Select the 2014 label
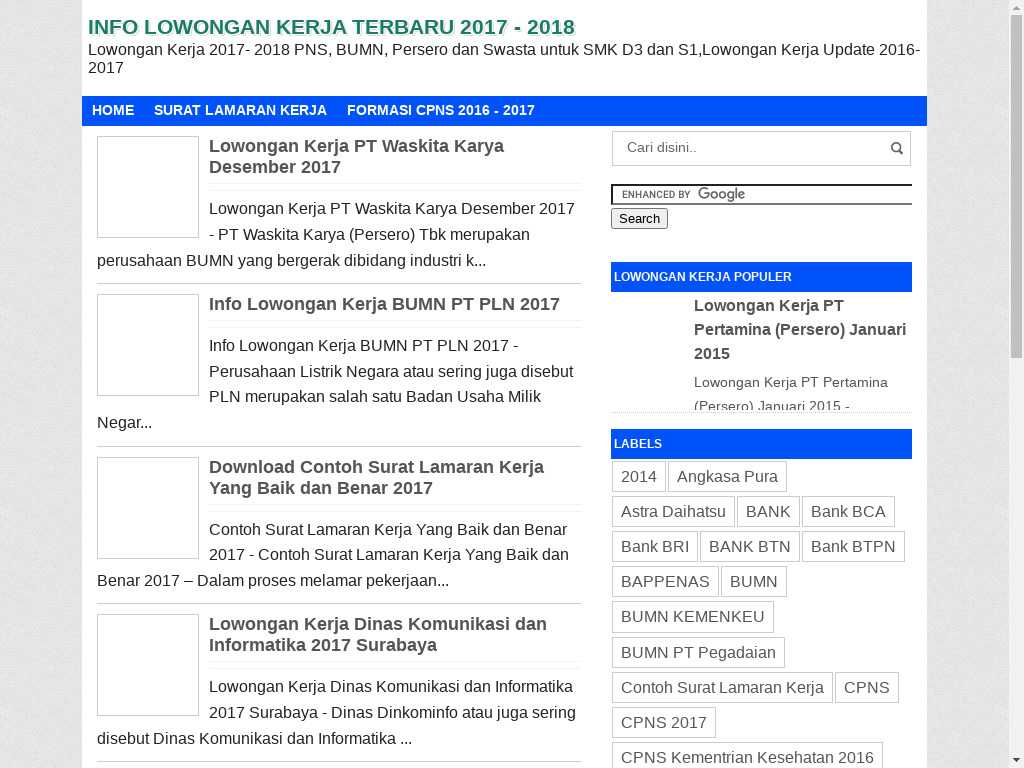Screen dimensions: 1024x768 (639, 477)
